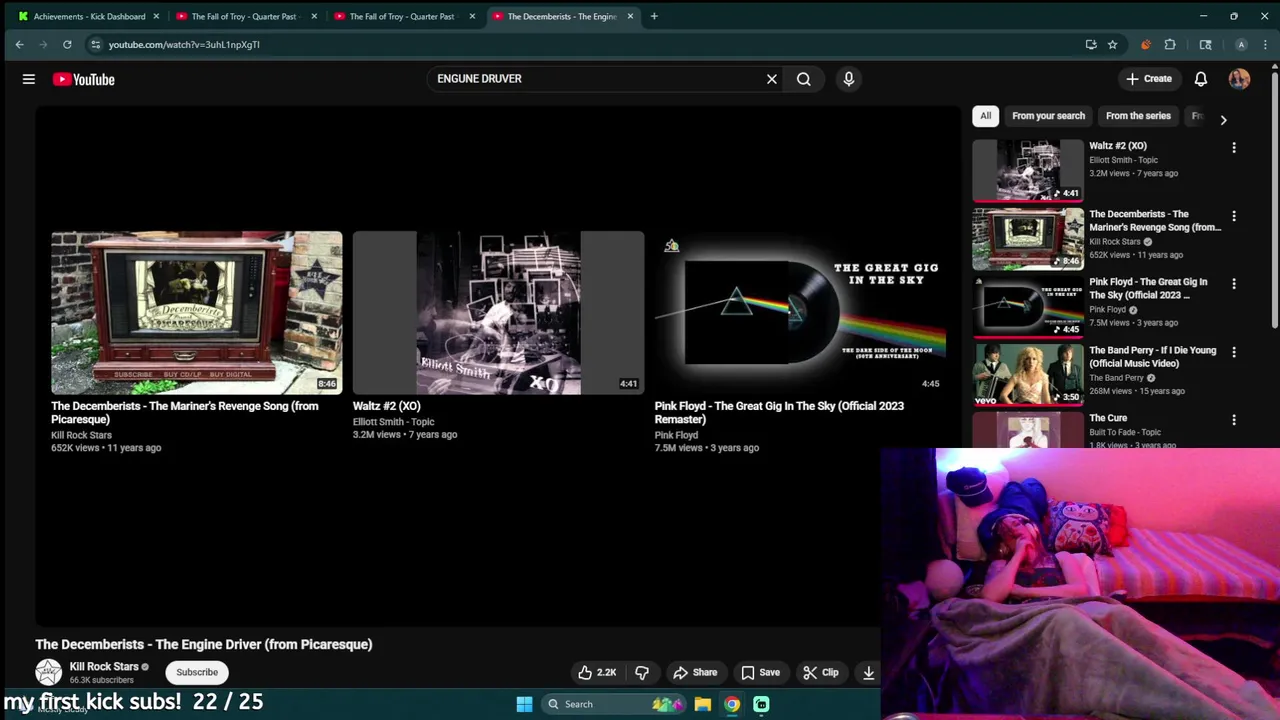Click the Windows taskbar Search box

(614, 704)
